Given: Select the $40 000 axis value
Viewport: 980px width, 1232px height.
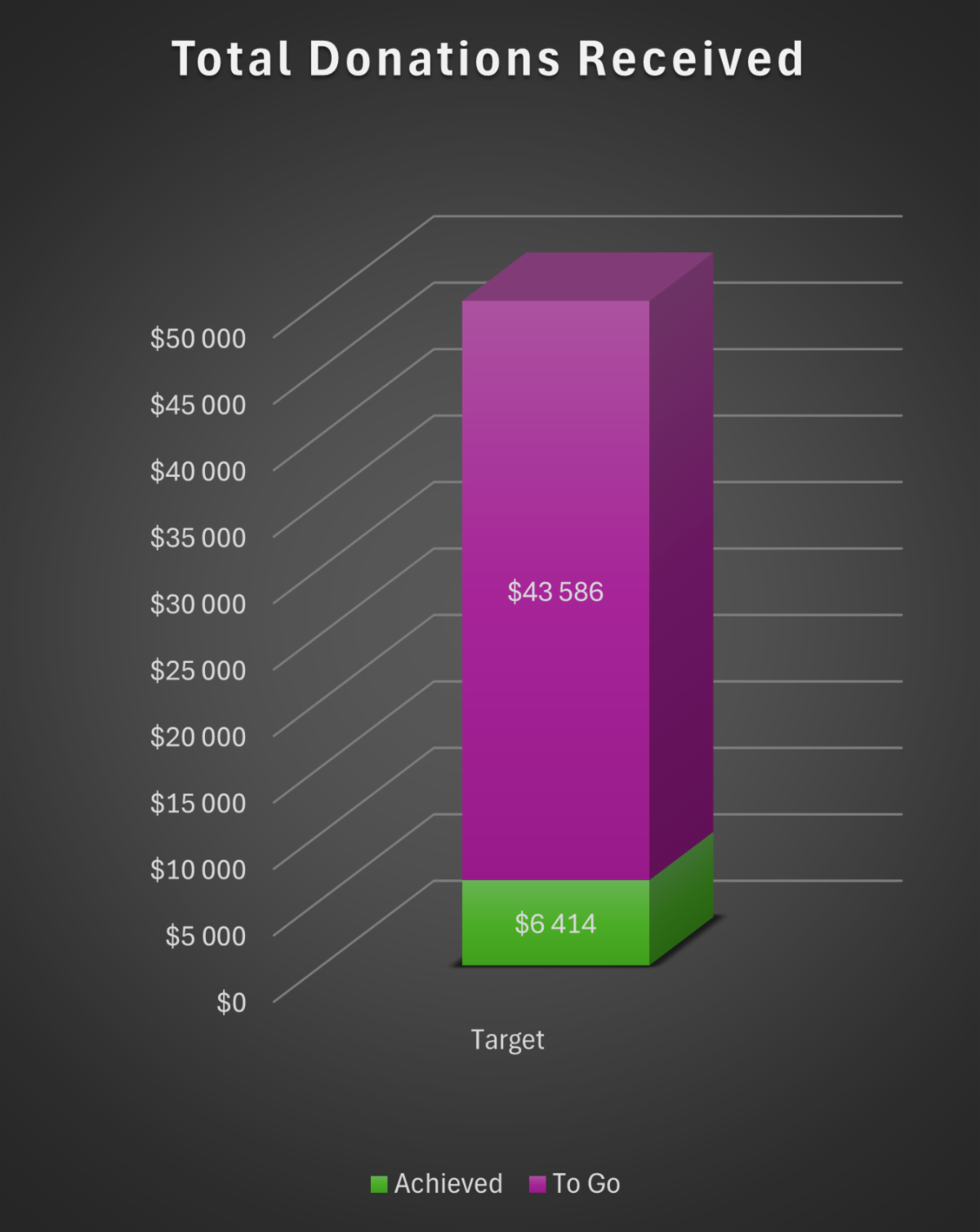Looking at the screenshot, I should point(198,471).
